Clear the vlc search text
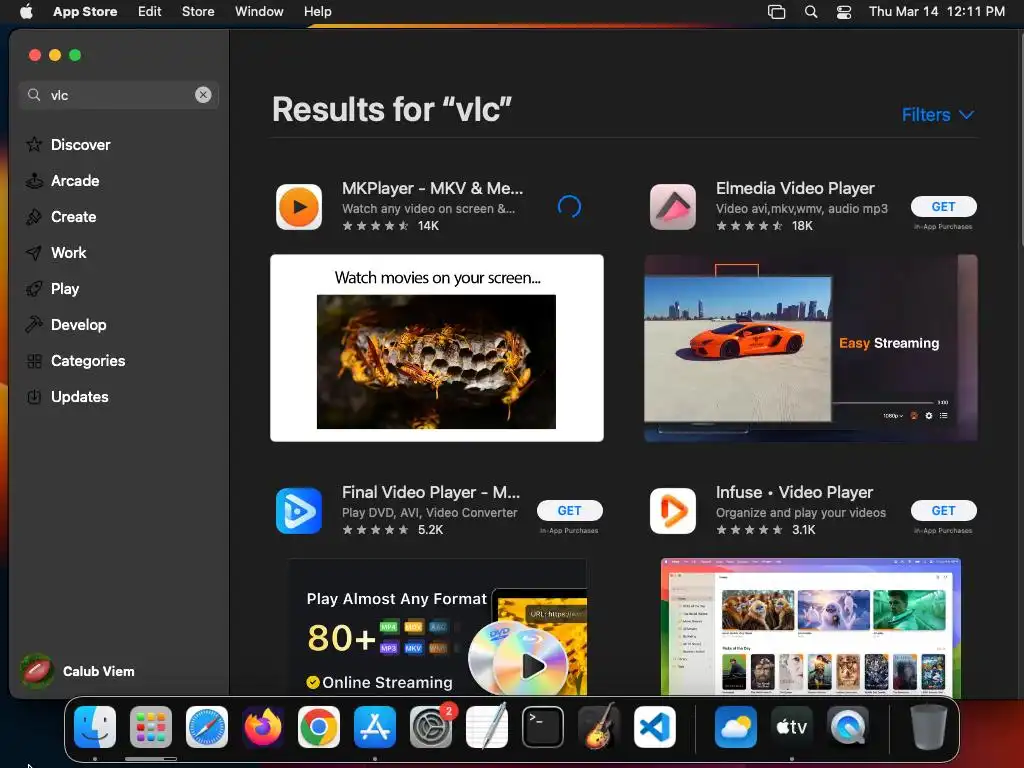Image resolution: width=1024 pixels, height=768 pixels. [x=203, y=95]
